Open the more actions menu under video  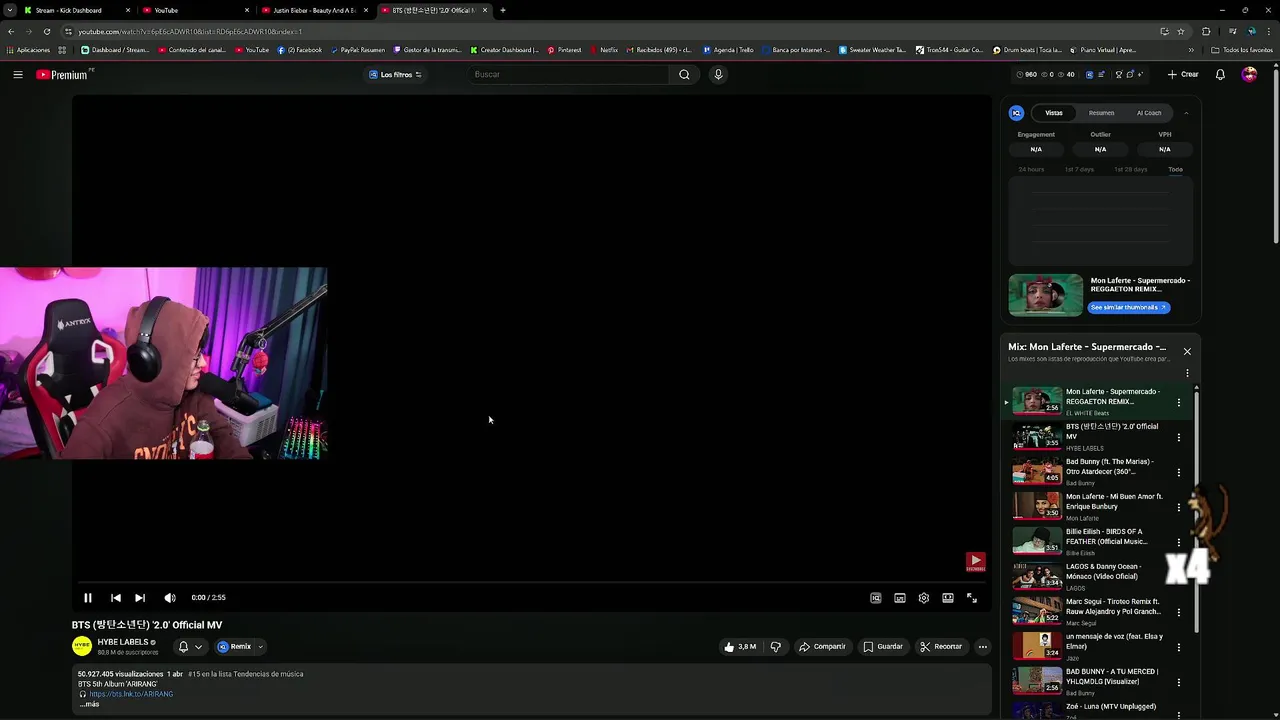click(x=982, y=647)
